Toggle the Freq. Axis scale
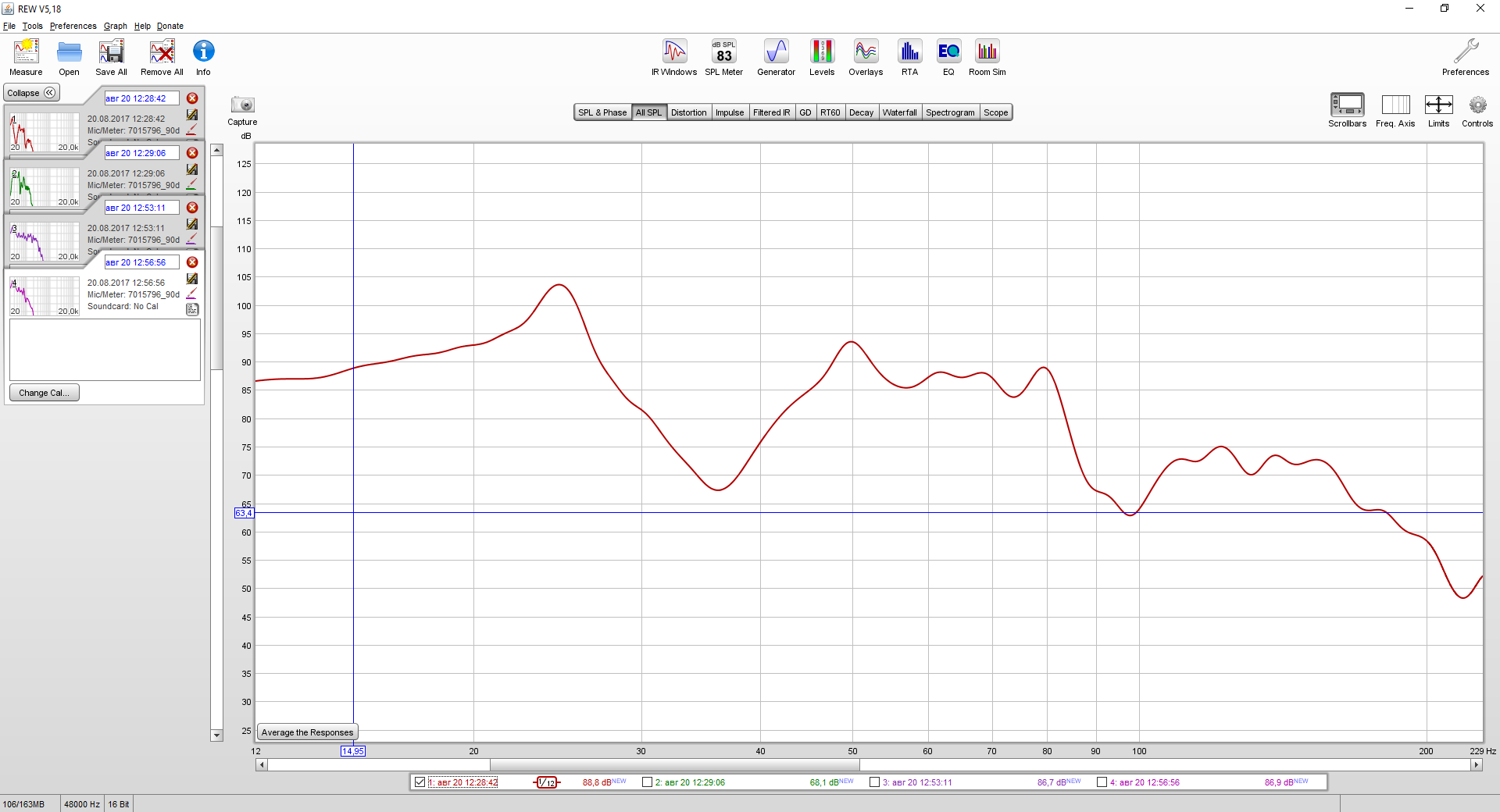This screenshot has height=812, width=1500. 1395,110
